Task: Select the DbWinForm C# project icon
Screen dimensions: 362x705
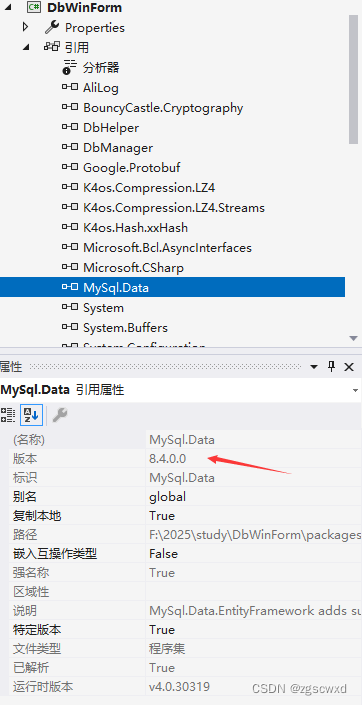Action: (34, 8)
